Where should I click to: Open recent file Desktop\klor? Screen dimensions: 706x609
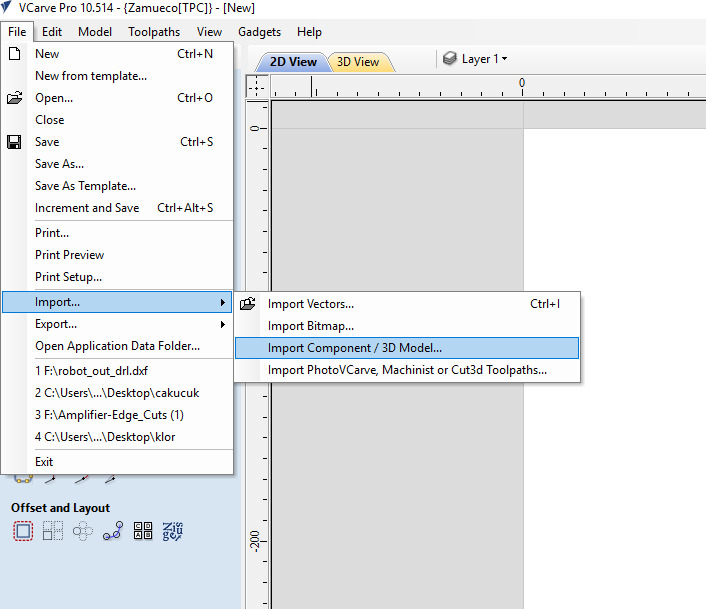[x=117, y=437]
